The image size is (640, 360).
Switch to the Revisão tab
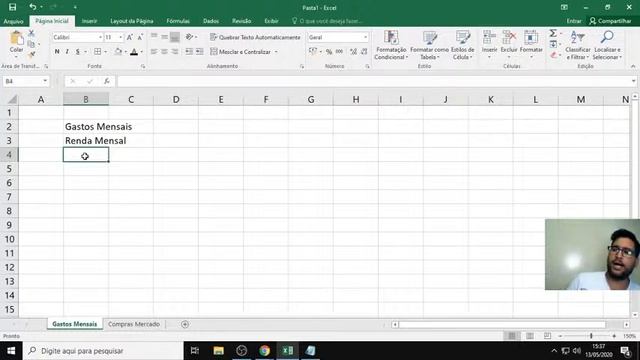pos(242,21)
